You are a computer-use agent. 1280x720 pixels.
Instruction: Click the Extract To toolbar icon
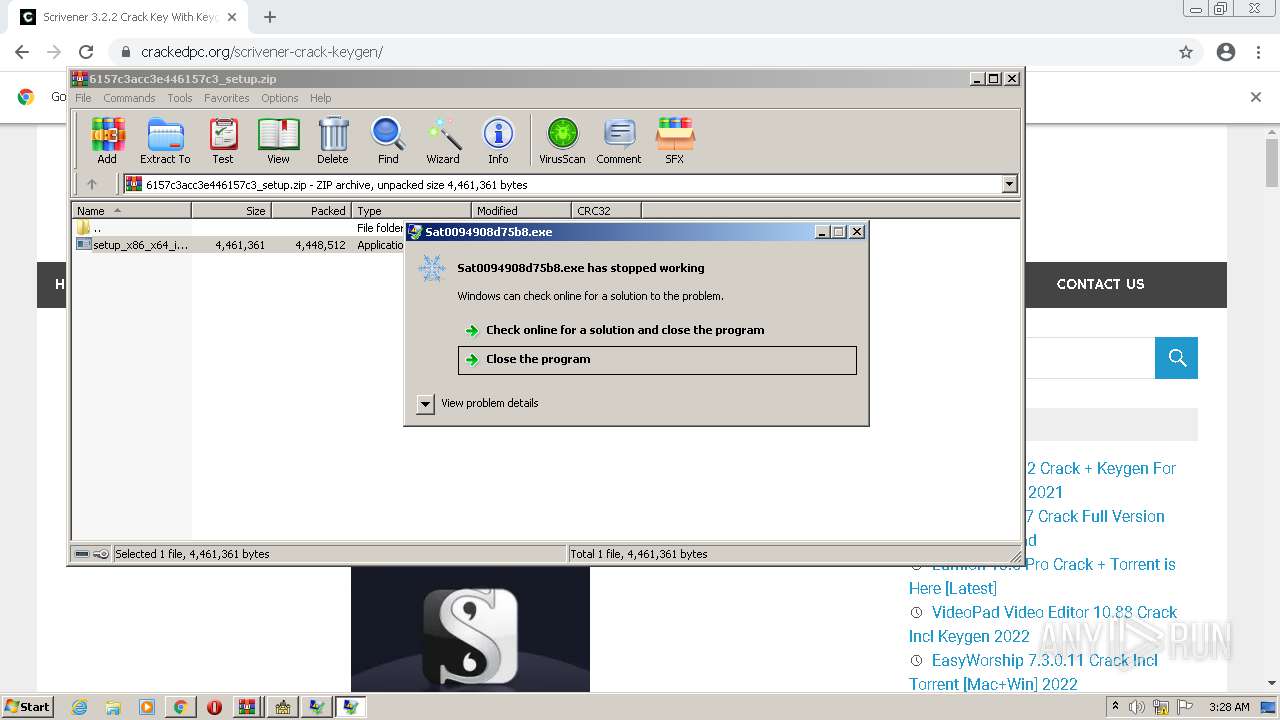click(165, 141)
